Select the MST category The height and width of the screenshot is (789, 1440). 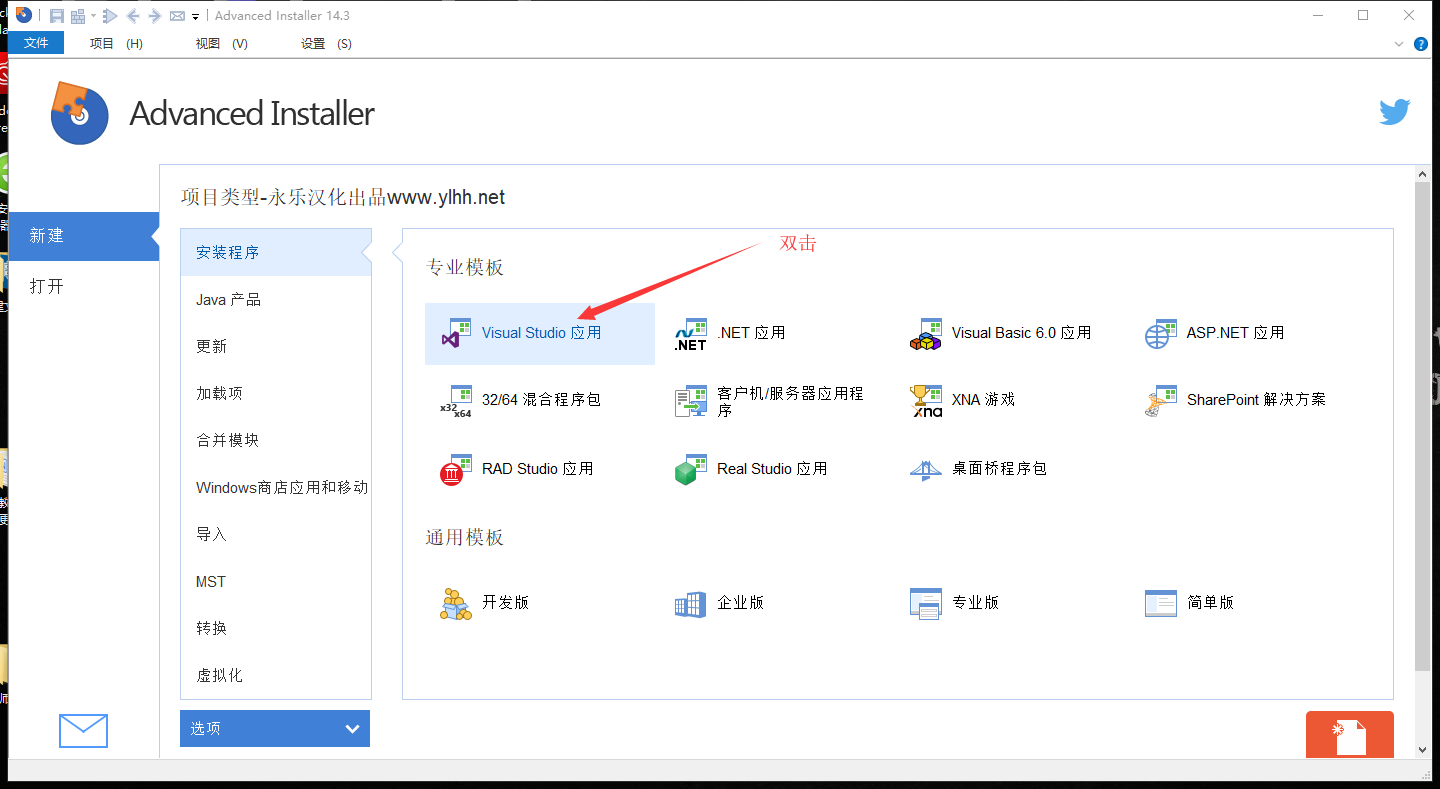coord(276,581)
